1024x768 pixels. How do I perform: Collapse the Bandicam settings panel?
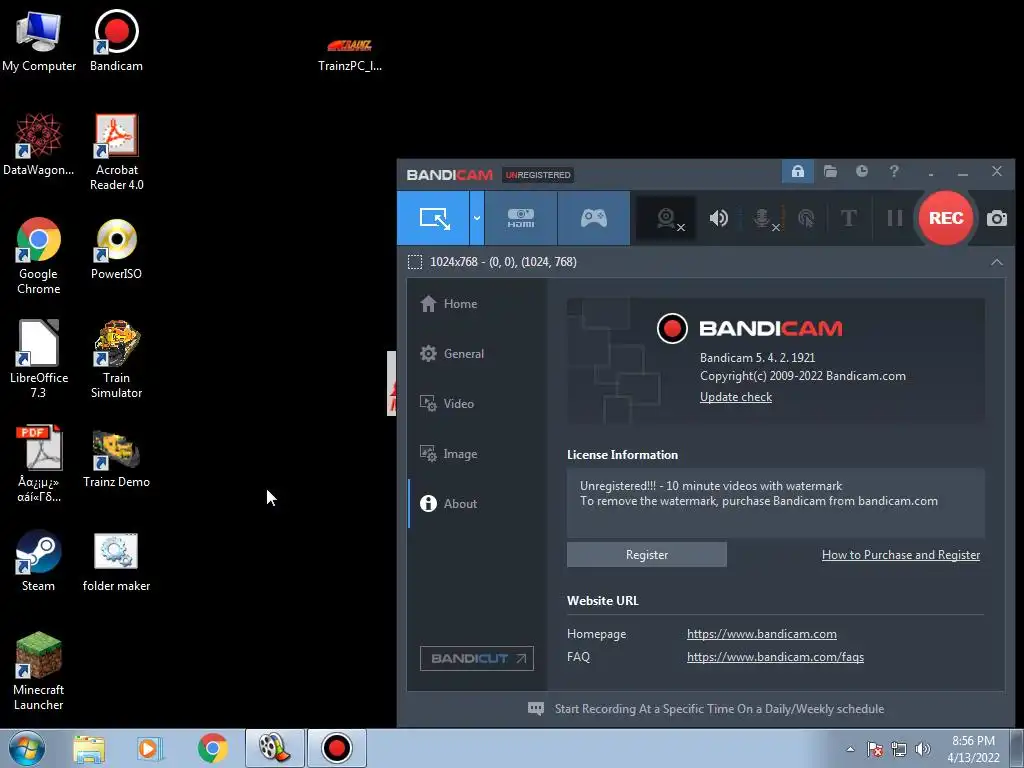click(x=997, y=262)
